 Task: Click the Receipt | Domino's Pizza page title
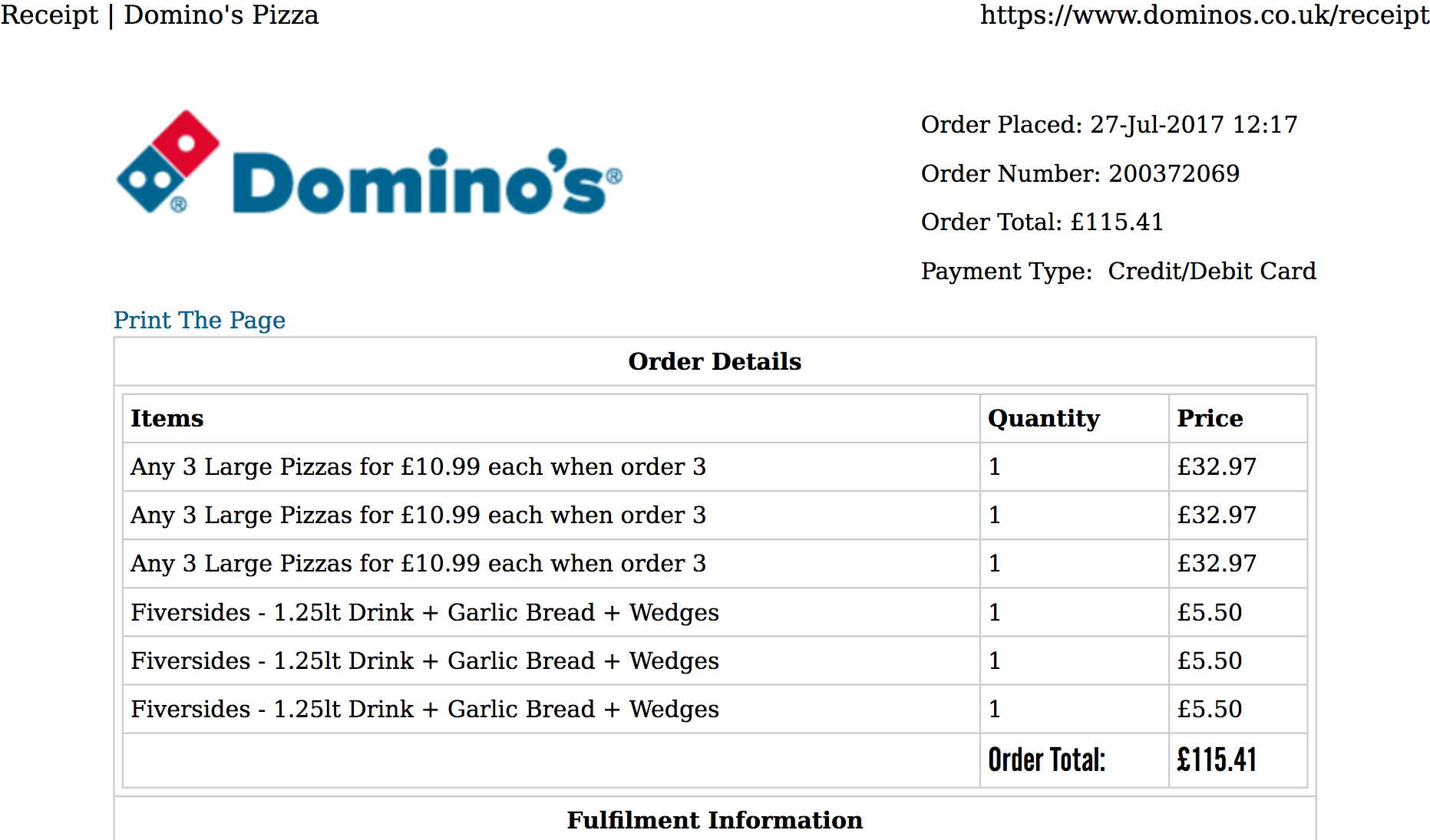pyautogui.click(x=160, y=15)
